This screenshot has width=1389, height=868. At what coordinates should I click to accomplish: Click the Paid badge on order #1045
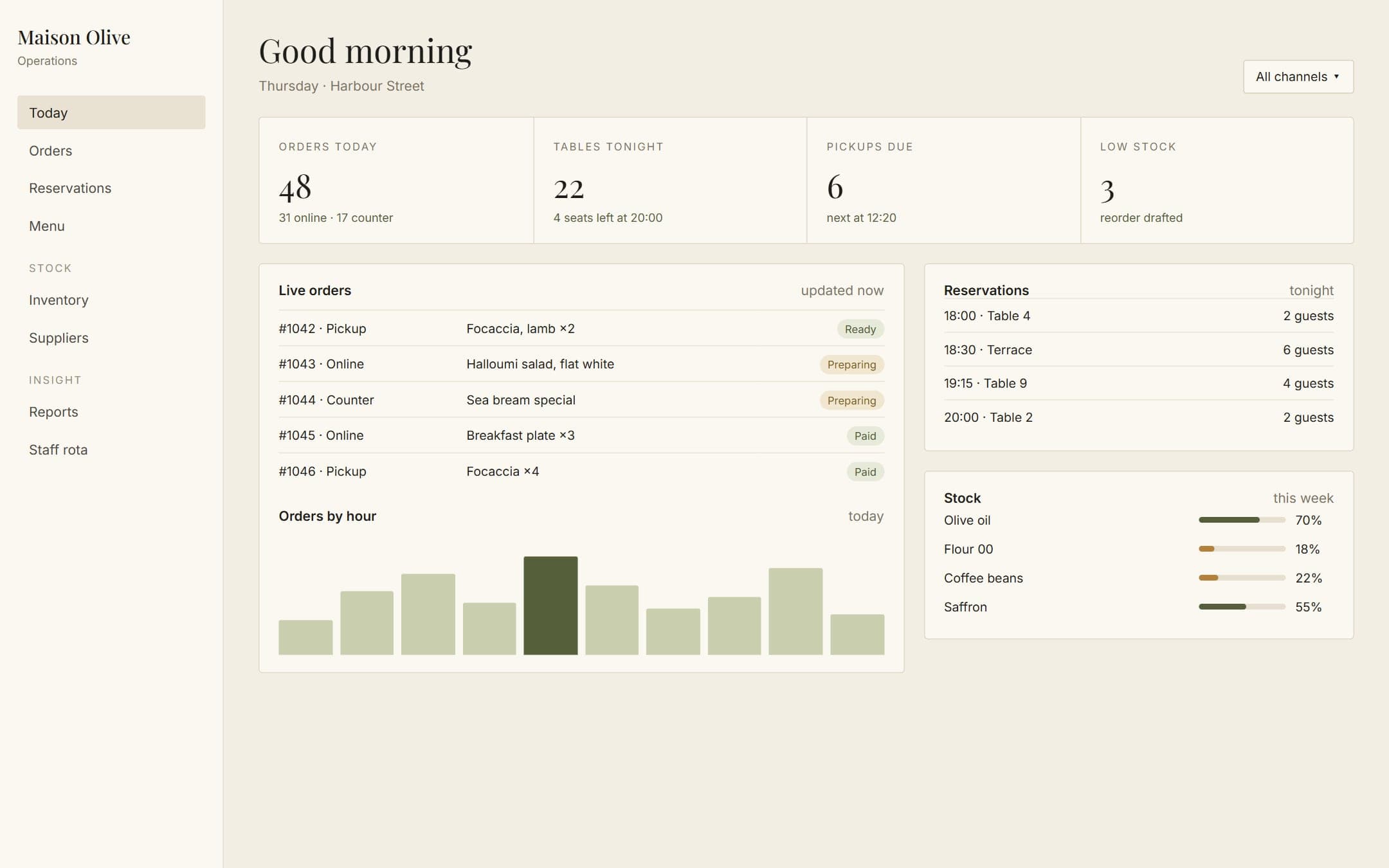coord(865,436)
